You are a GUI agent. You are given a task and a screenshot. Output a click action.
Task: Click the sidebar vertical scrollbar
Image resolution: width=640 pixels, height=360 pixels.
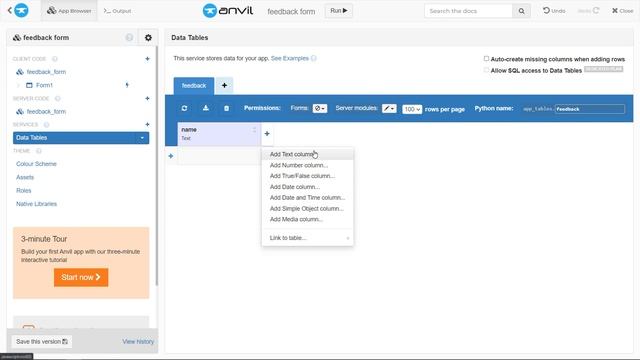click(156, 165)
